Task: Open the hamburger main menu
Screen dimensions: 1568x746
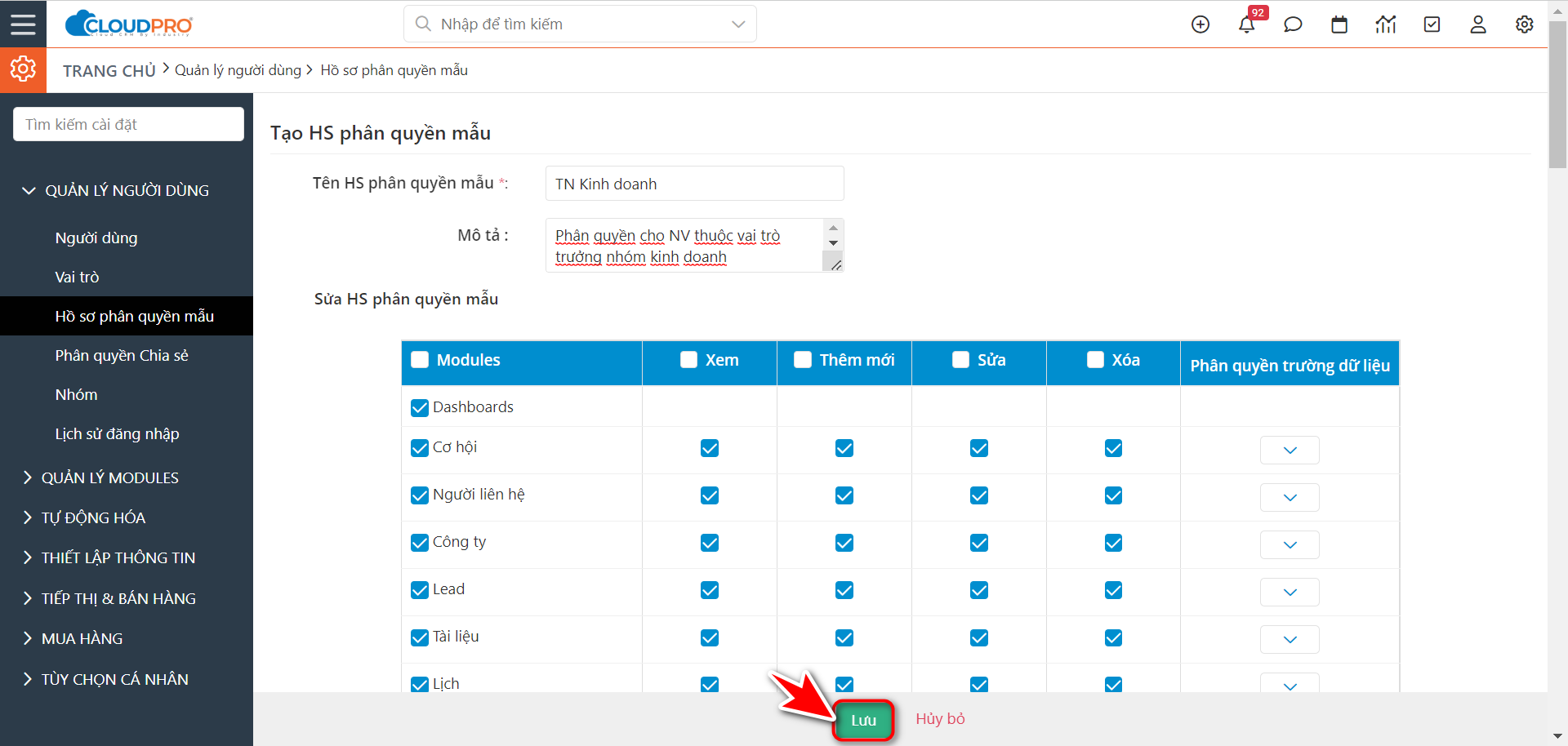Action: [23, 24]
